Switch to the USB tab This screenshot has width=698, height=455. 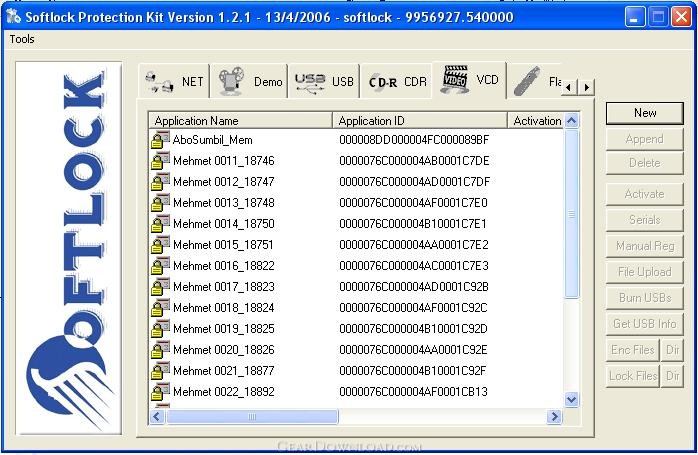(x=324, y=81)
